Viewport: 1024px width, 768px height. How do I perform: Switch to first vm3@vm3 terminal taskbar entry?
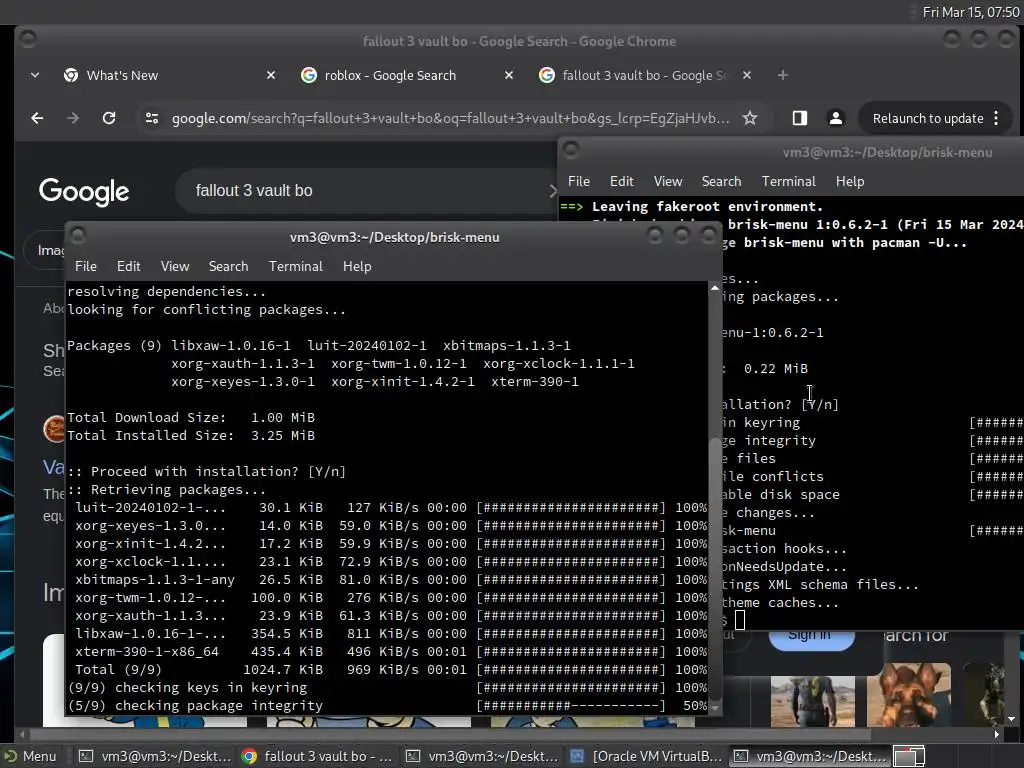pyautogui.click(x=155, y=756)
